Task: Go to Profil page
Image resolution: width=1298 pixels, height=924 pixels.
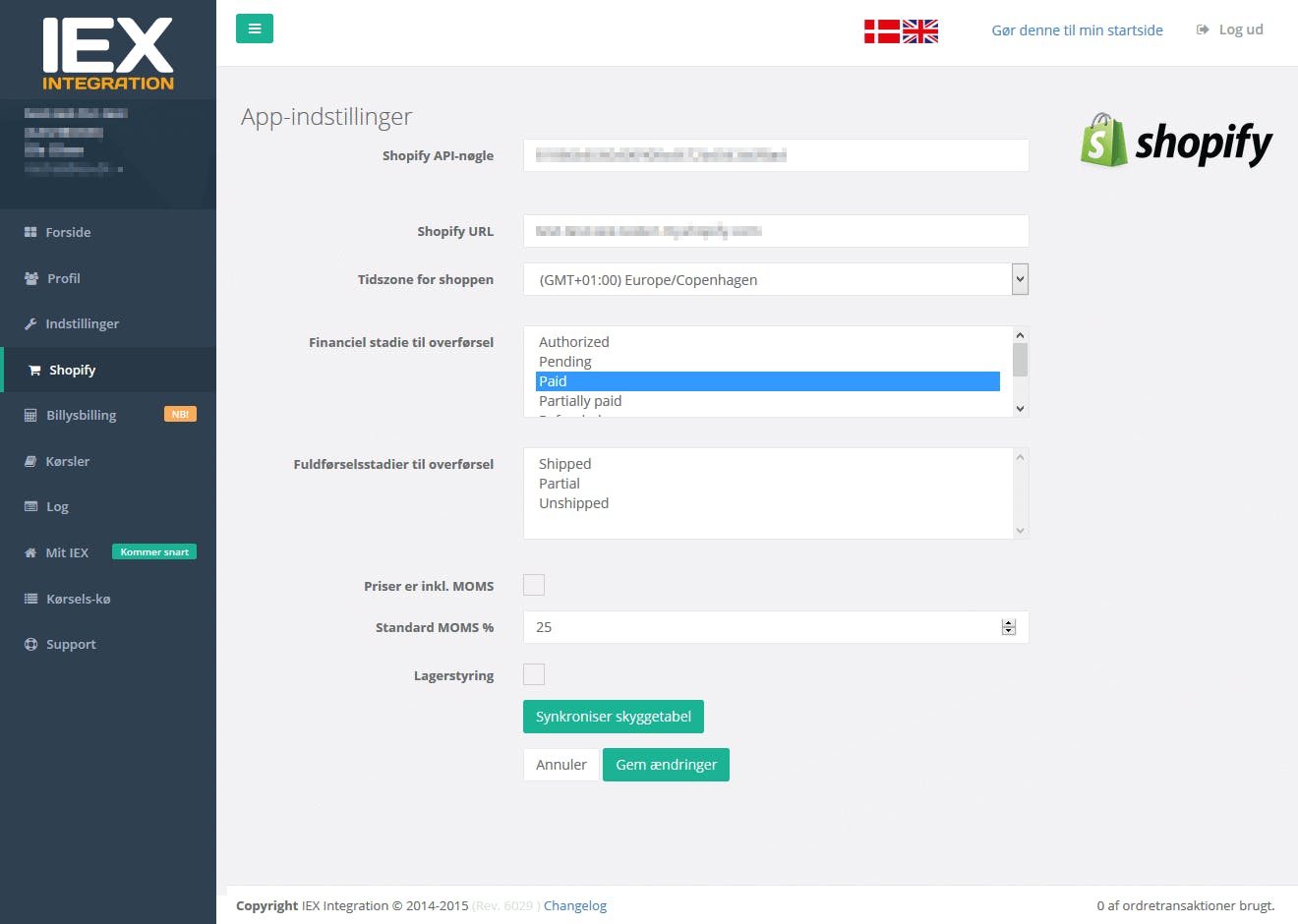Action: 108,278
